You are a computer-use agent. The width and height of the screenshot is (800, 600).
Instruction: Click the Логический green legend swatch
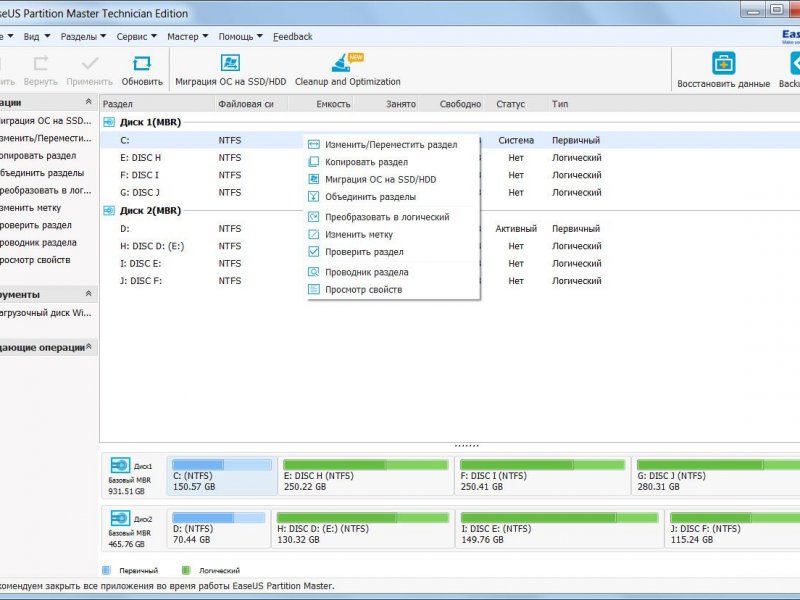[x=186, y=570]
